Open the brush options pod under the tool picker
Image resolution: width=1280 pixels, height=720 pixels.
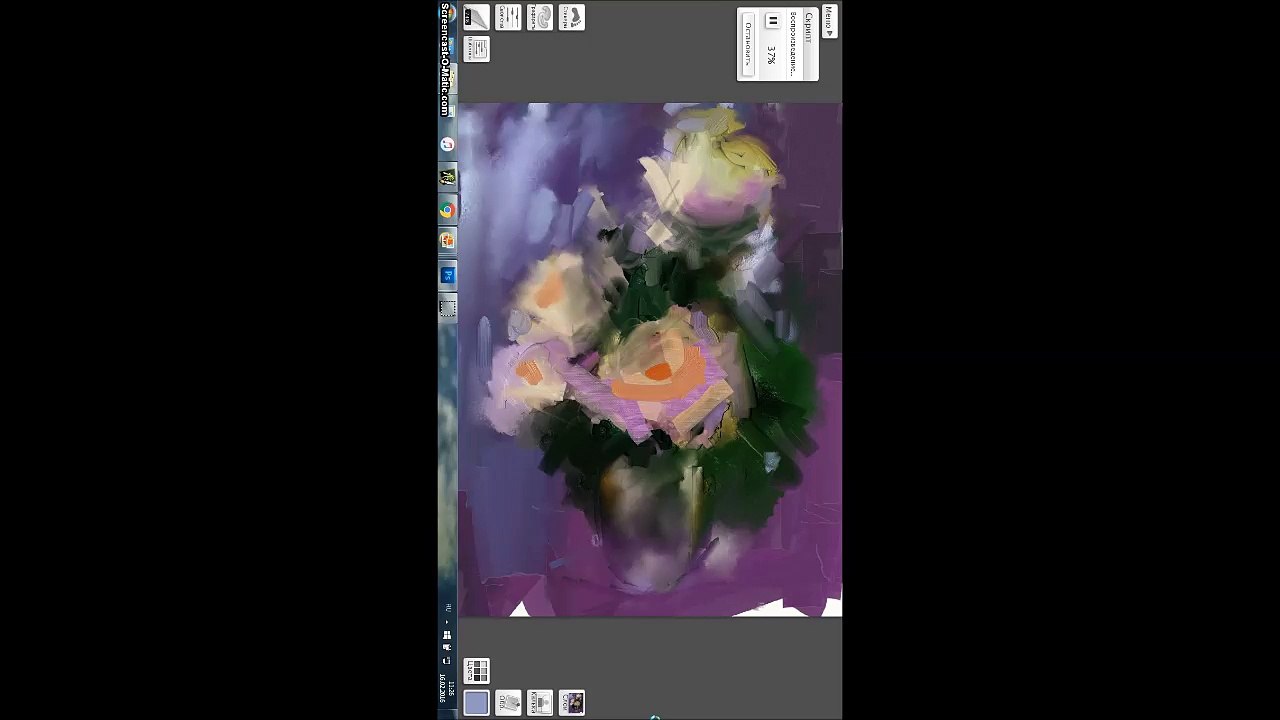[476, 49]
